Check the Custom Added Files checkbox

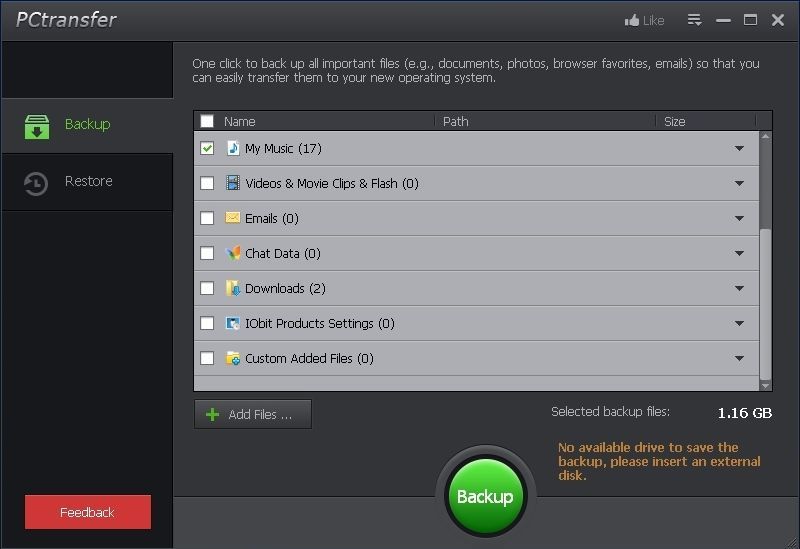(207, 358)
